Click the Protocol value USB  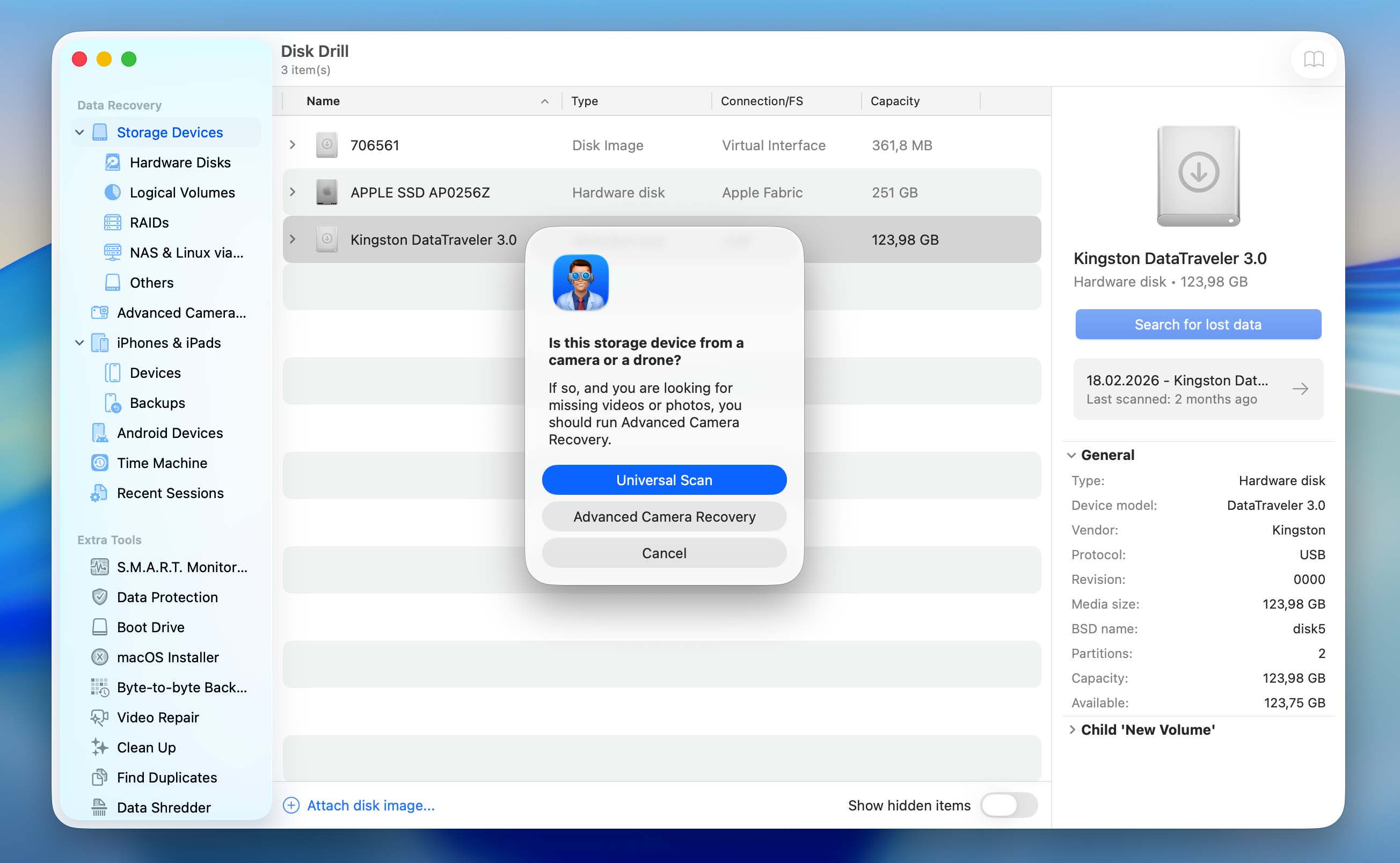[x=1312, y=555]
